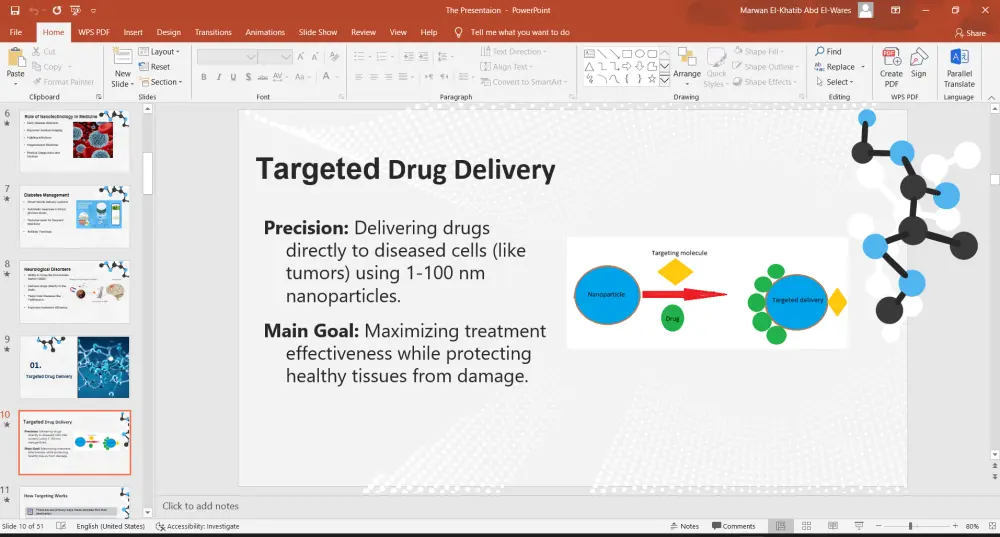
Task: Open the Replace dropdown arrow
Action: coord(863,66)
